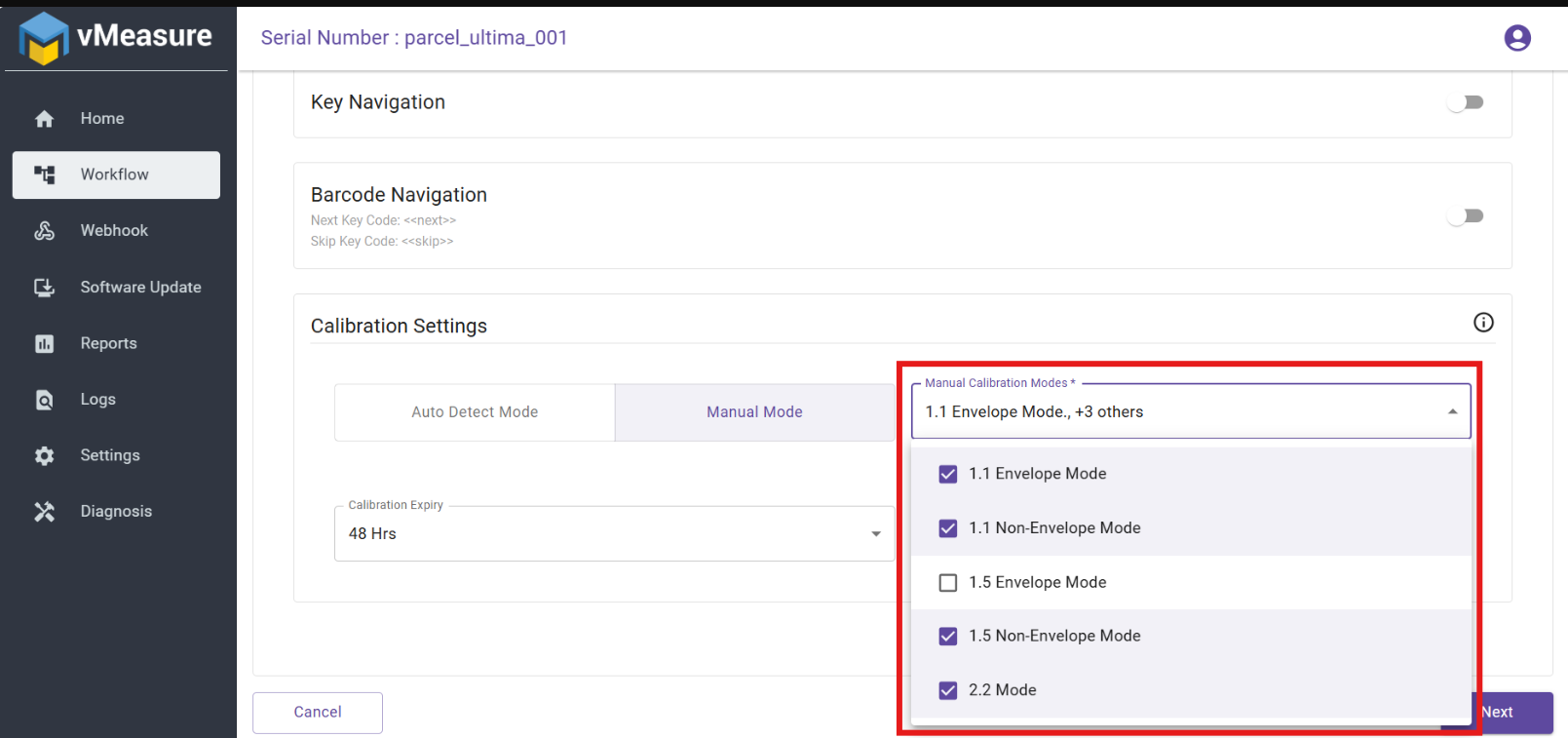Uncheck 1.1 Non-Envelope Mode option
Screen dimensions: 1568x738
tap(947, 528)
